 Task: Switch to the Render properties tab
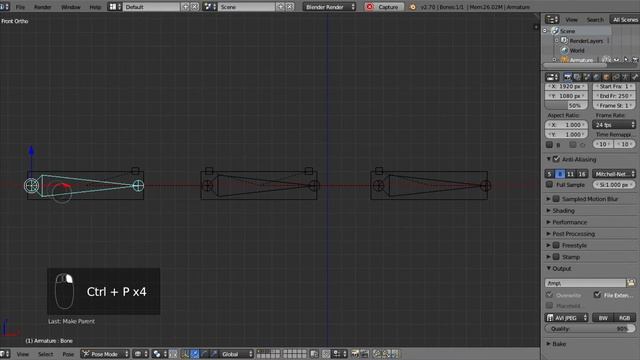click(x=567, y=77)
